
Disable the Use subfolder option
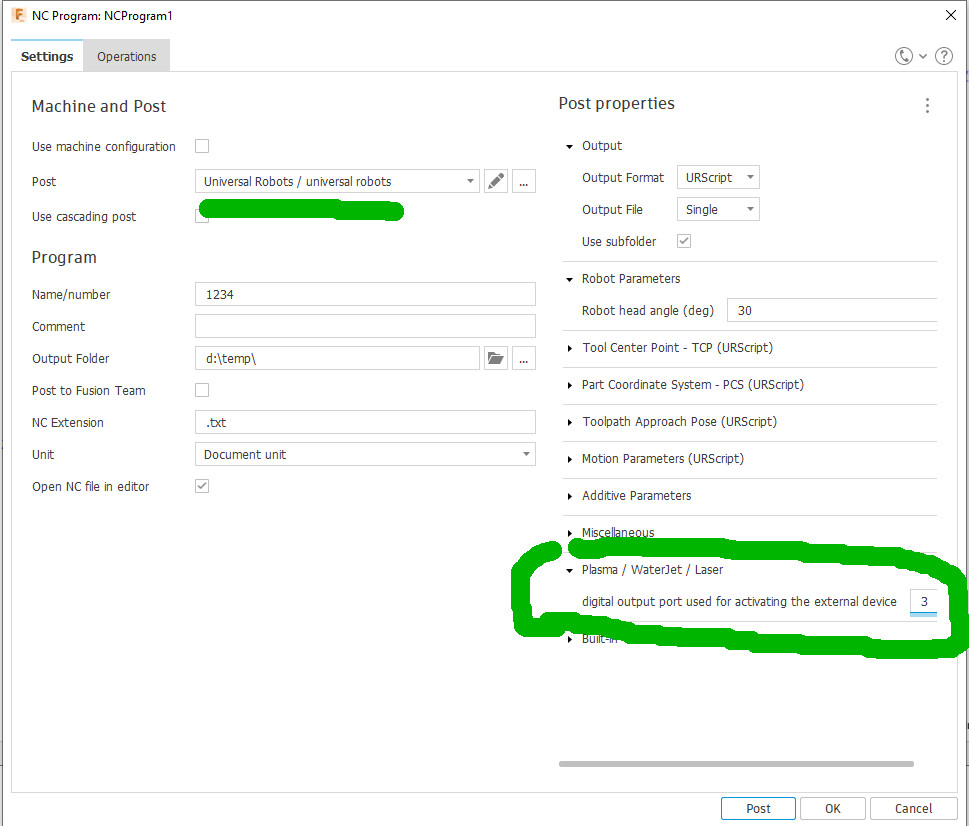(683, 241)
